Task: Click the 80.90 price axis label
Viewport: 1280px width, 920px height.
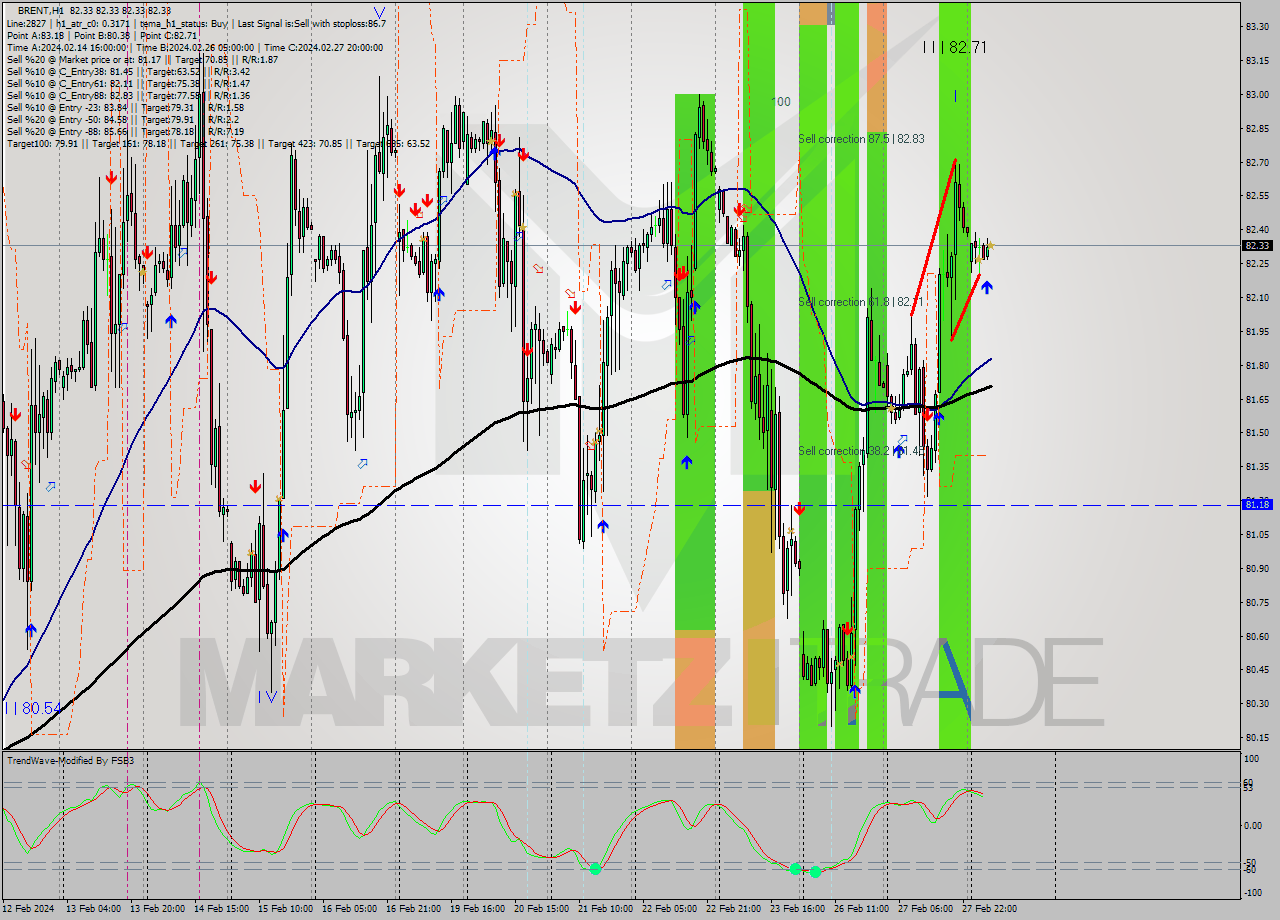Action: click(x=1257, y=568)
